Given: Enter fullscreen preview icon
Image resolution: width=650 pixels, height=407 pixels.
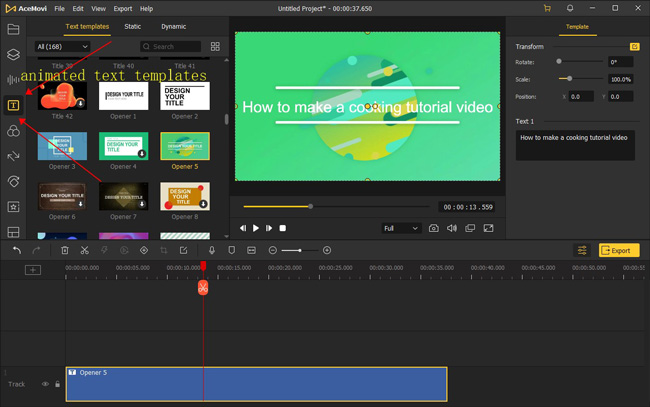Looking at the screenshot, I should 488,228.
